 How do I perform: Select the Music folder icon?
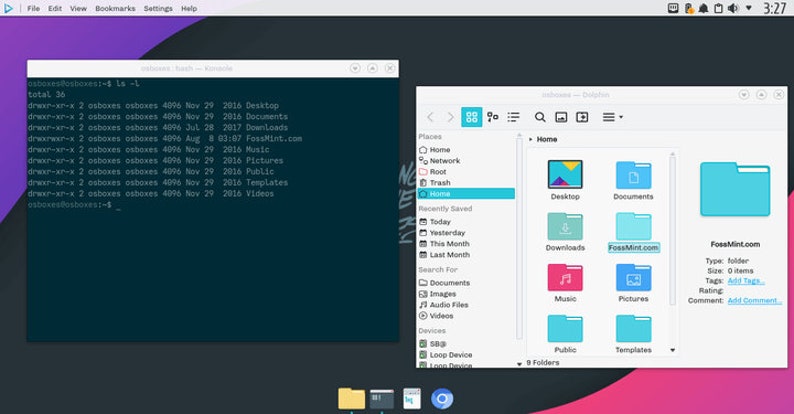pyautogui.click(x=565, y=277)
